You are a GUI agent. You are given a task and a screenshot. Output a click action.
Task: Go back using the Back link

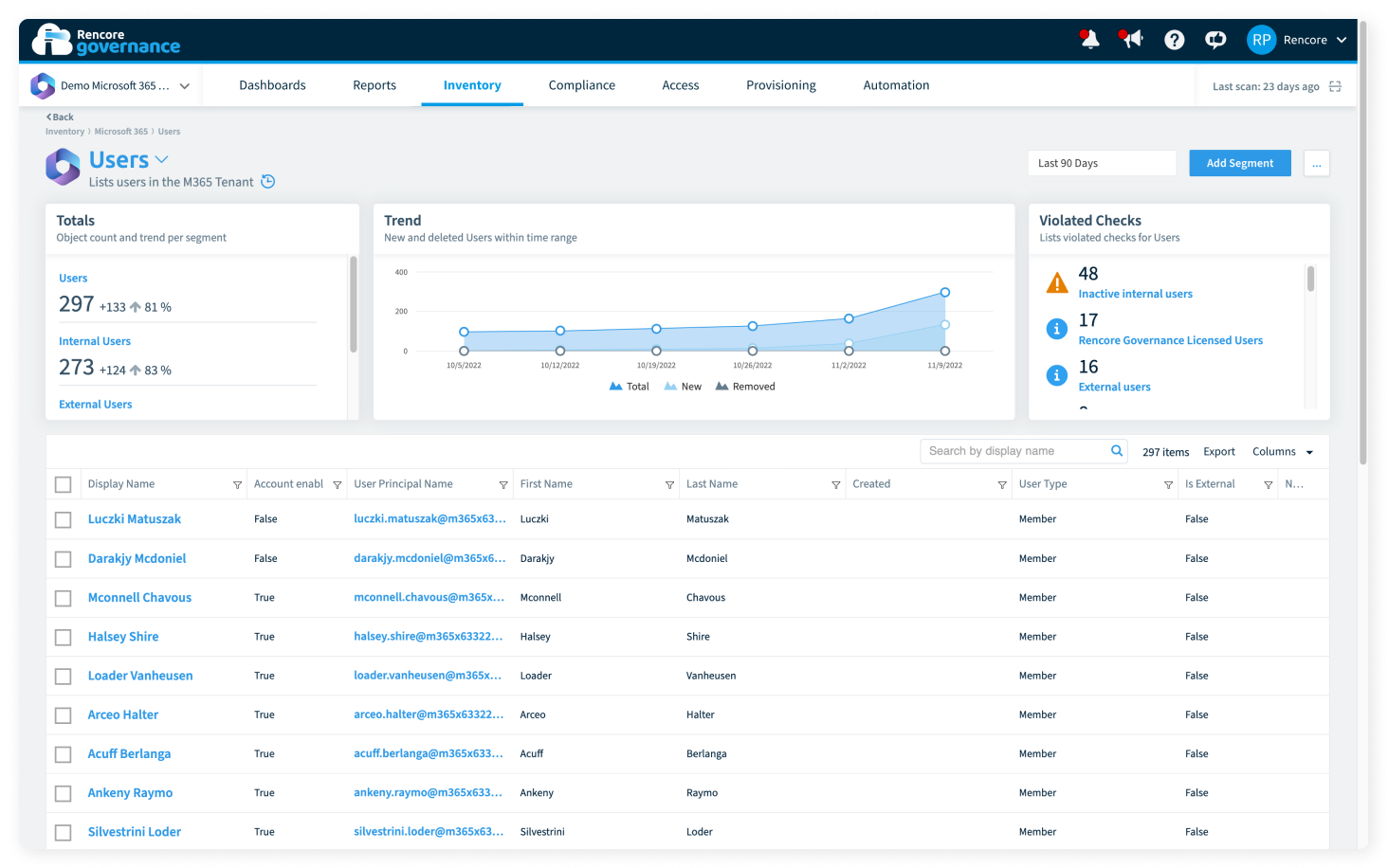click(60, 118)
